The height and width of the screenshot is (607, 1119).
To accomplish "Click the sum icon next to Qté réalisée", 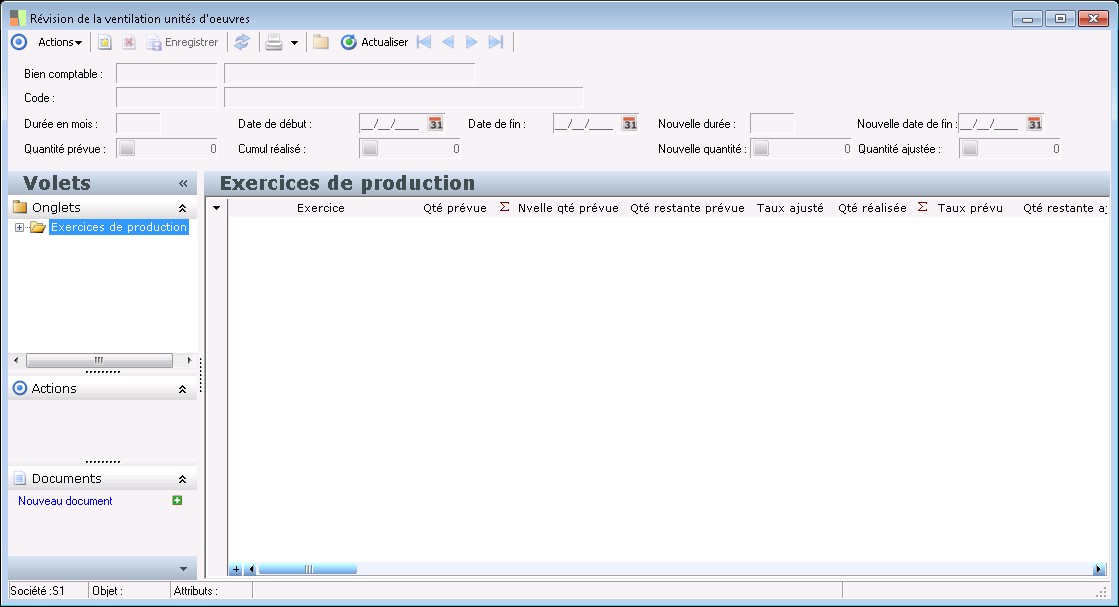I will pyautogui.click(x=922, y=207).
